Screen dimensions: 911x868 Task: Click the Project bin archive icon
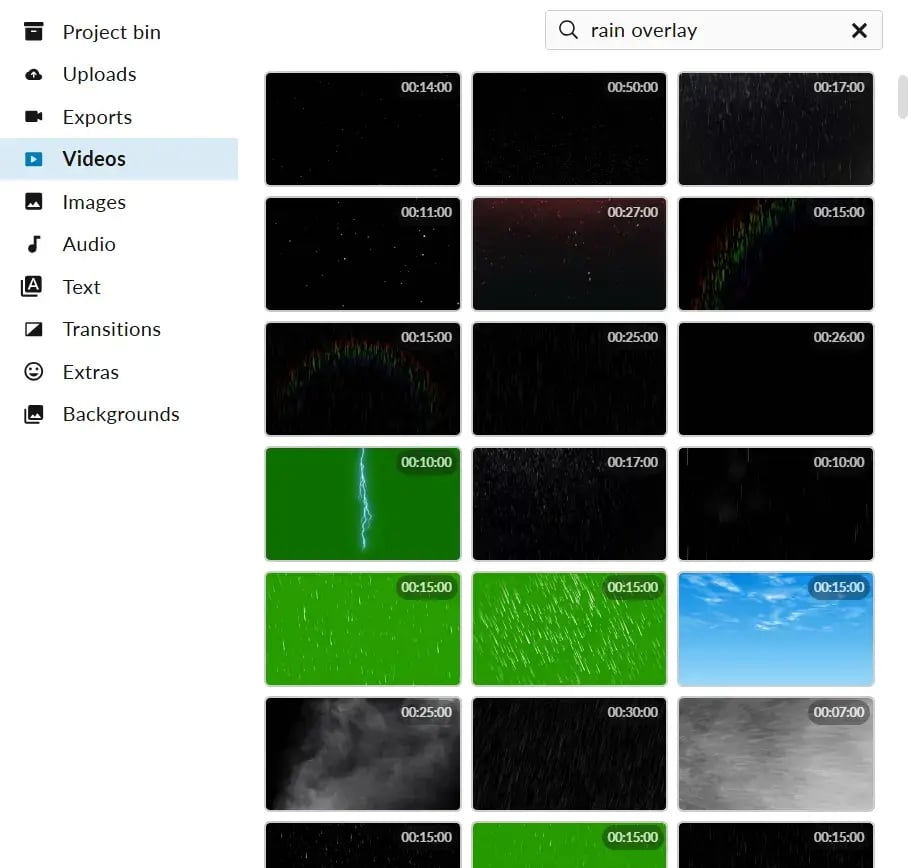34,32
